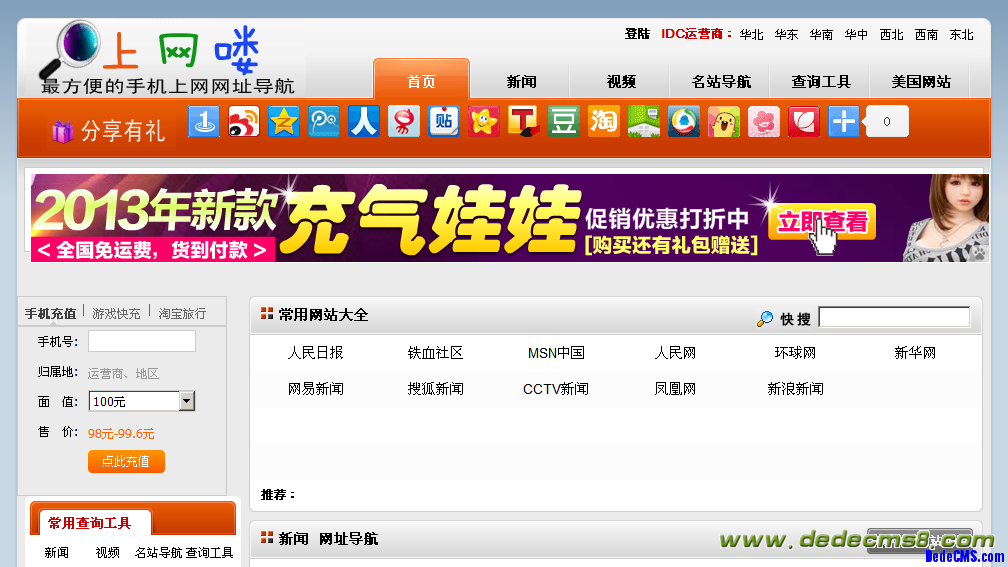Open the 美国网站 tab
This screenshot has height=567, width=1008.
pyautogui.click(x=921, y=82)
